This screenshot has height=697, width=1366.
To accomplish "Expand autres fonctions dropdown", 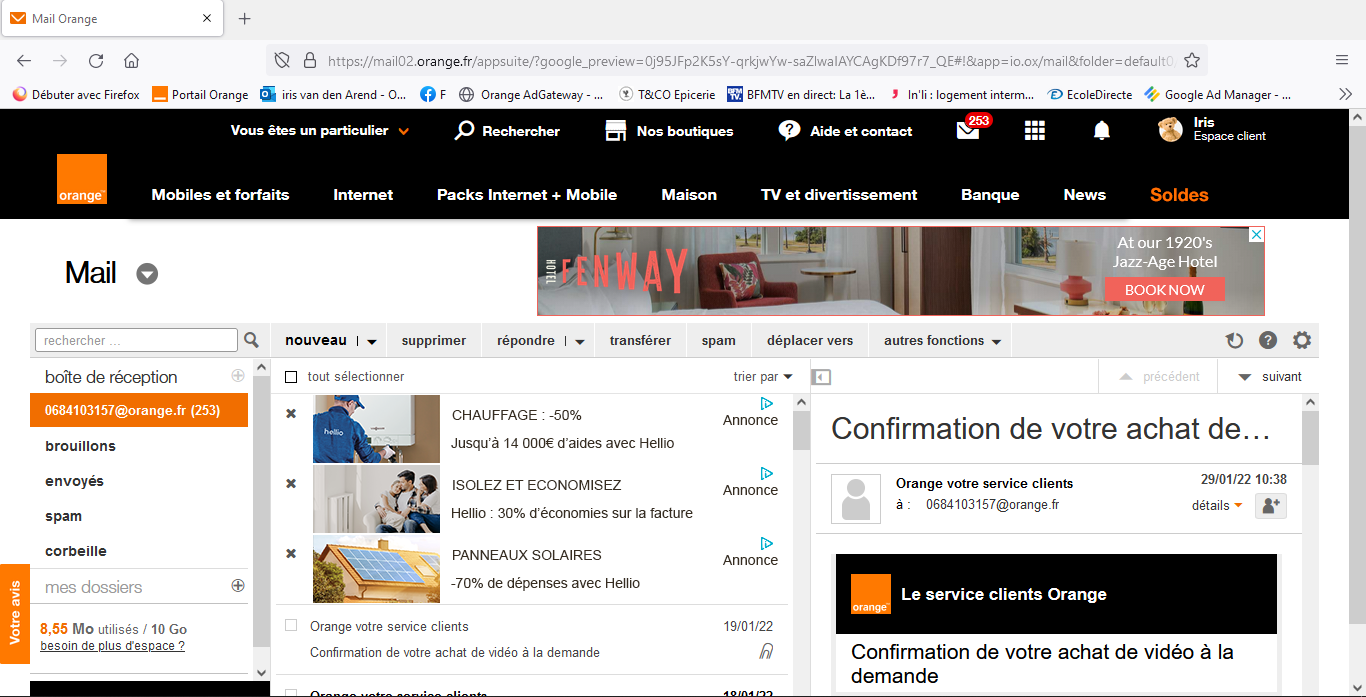I will [x=942, y=341].
